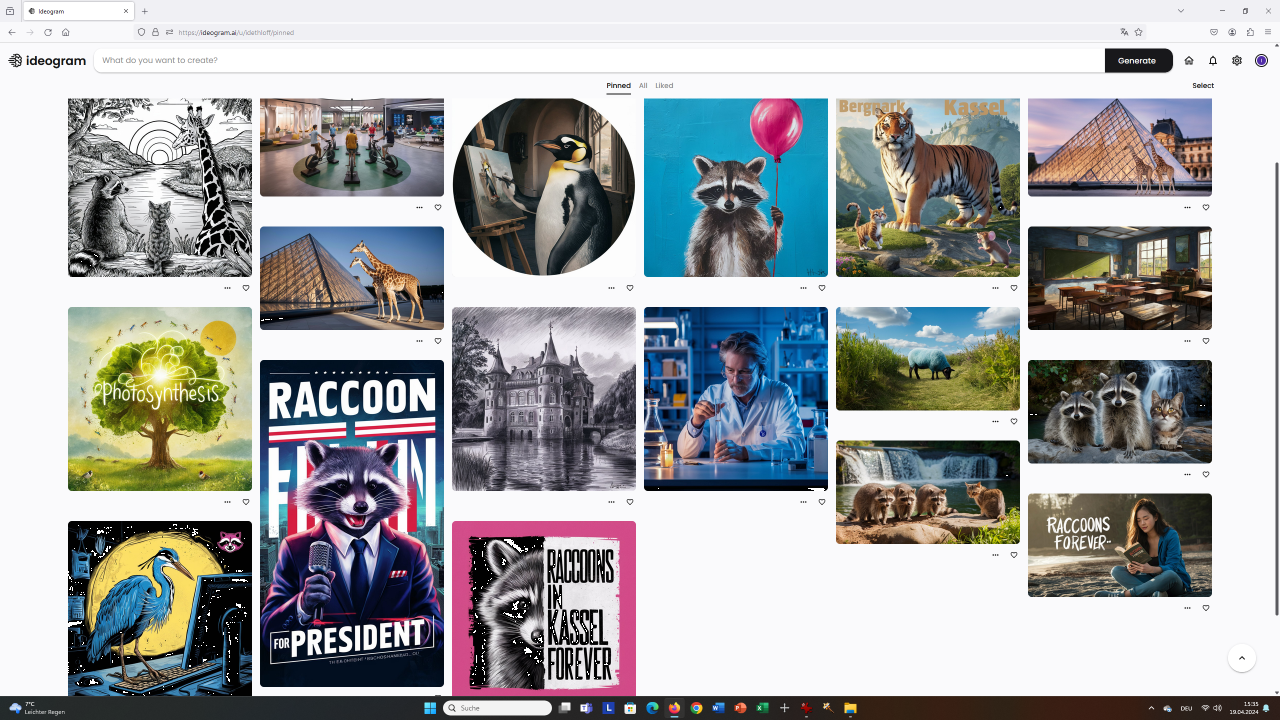
Task: Click the prompt input field
Action: tap(600, 60)
